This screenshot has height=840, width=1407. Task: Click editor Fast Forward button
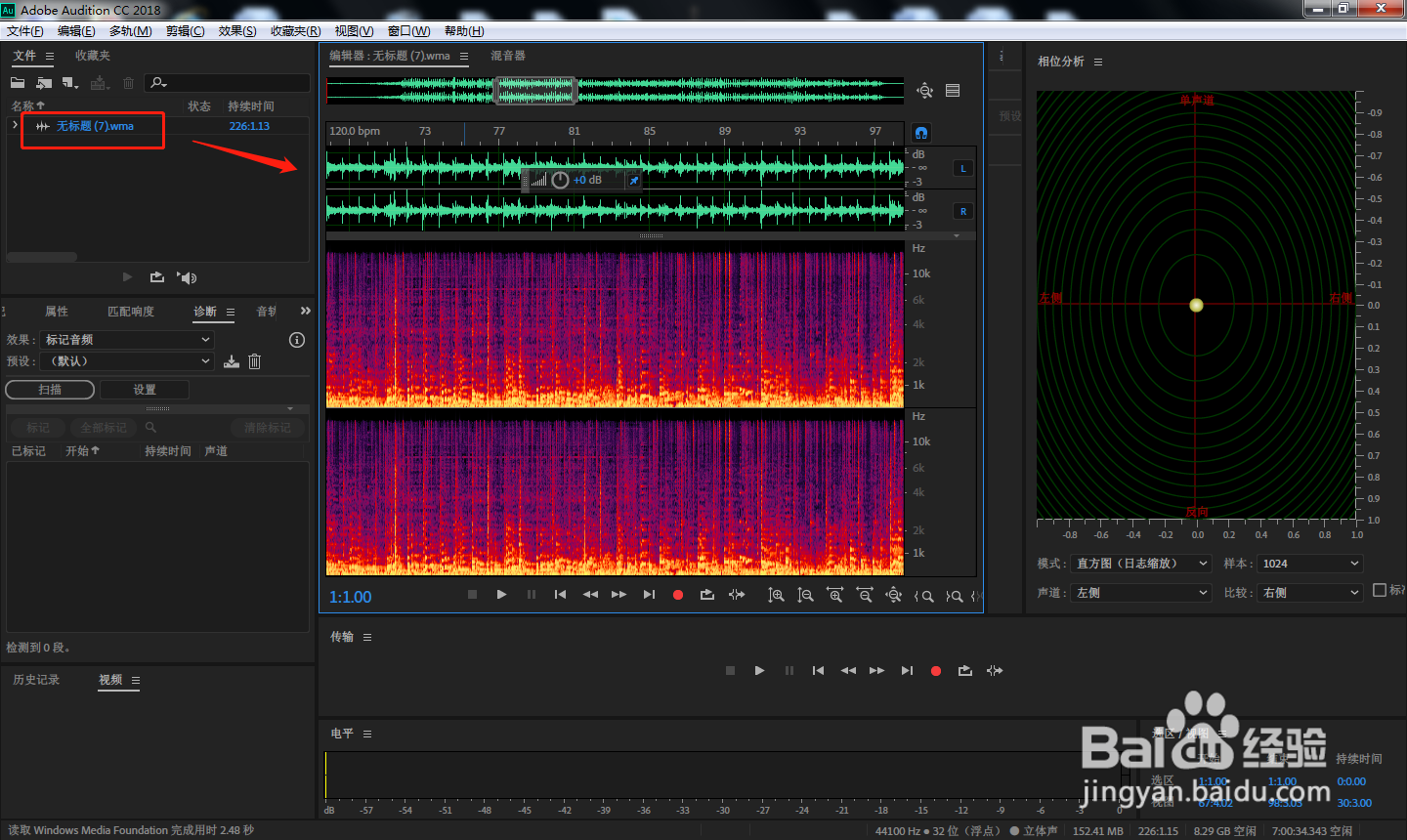coord(618,594)
